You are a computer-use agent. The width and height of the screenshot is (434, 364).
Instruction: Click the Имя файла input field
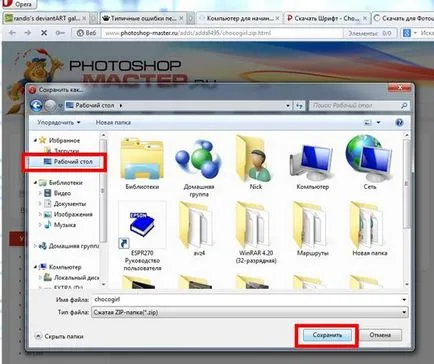[x=249, y=299]
